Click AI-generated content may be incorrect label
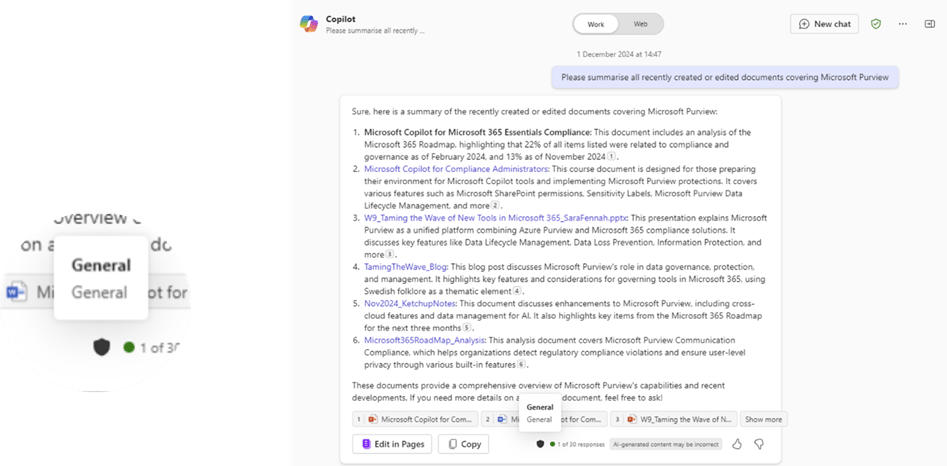Image resolution: width=947 pixels, height=466 pixels. tap(666, 444)
